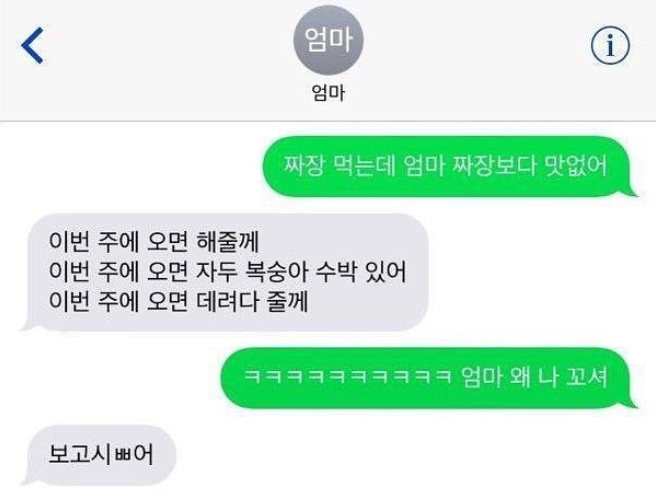Tap 엄마 짜장보다 in the first green bubble
The width and height of the screenshot is (656, 495).
(469, 166)
